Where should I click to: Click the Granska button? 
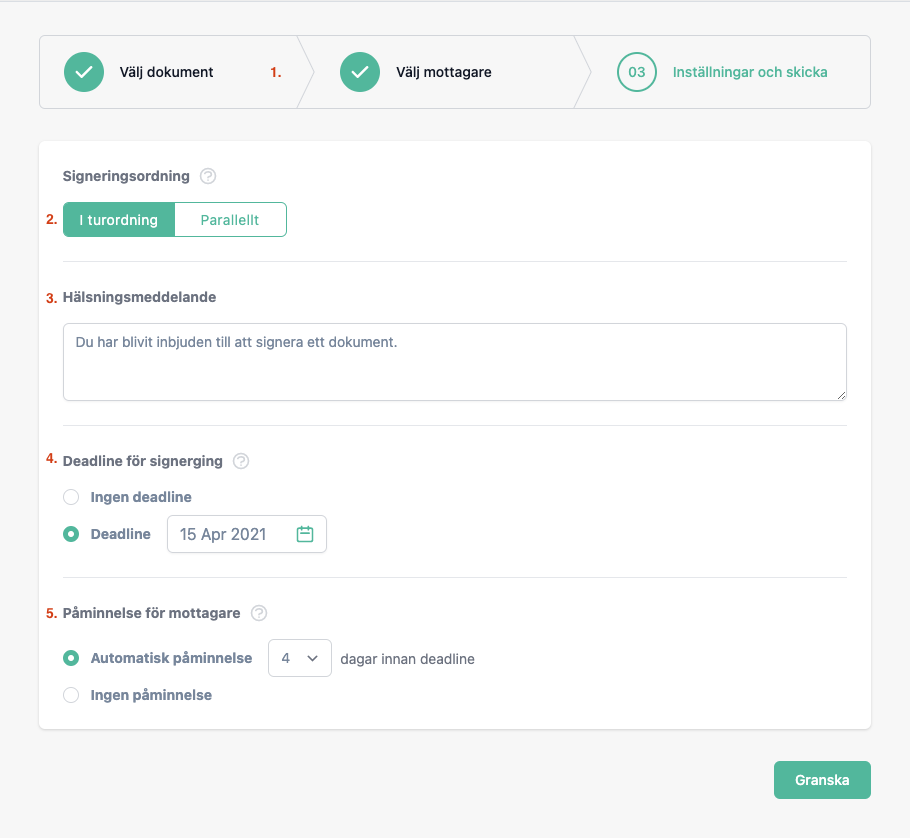(x=822, y=780)
